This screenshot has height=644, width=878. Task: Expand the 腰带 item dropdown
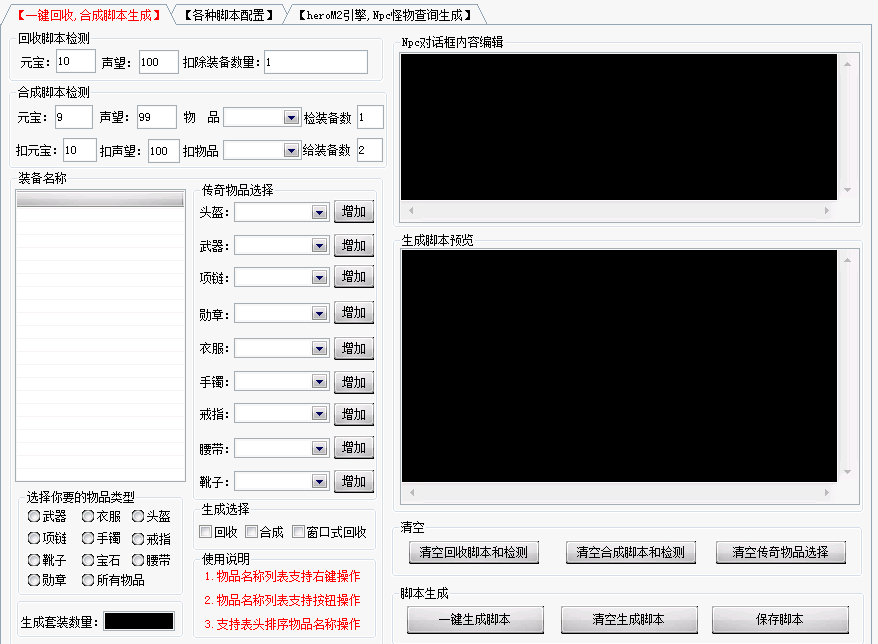pyautogui.click(x=319, y=448)
